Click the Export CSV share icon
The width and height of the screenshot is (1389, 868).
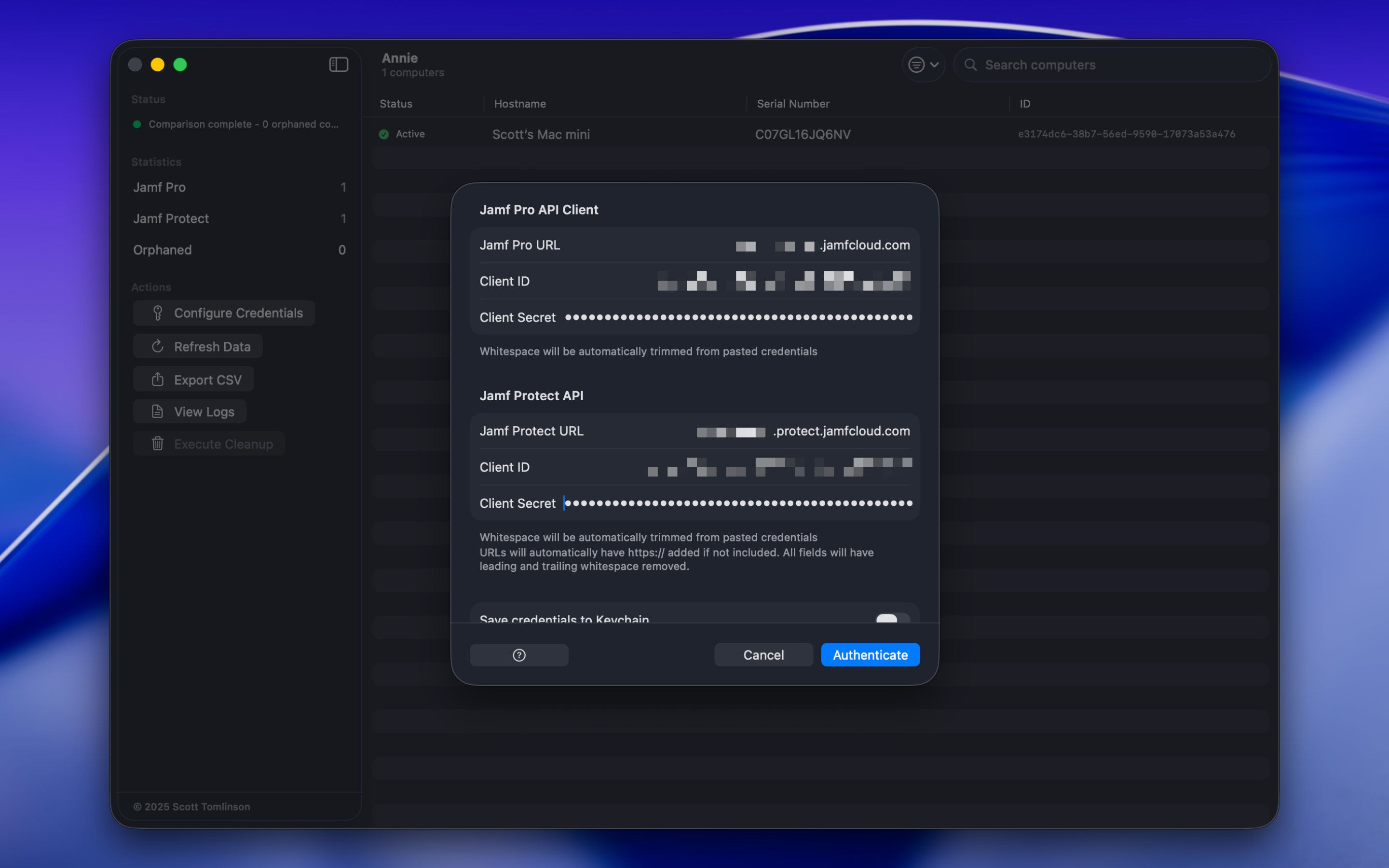coord(158,380)
